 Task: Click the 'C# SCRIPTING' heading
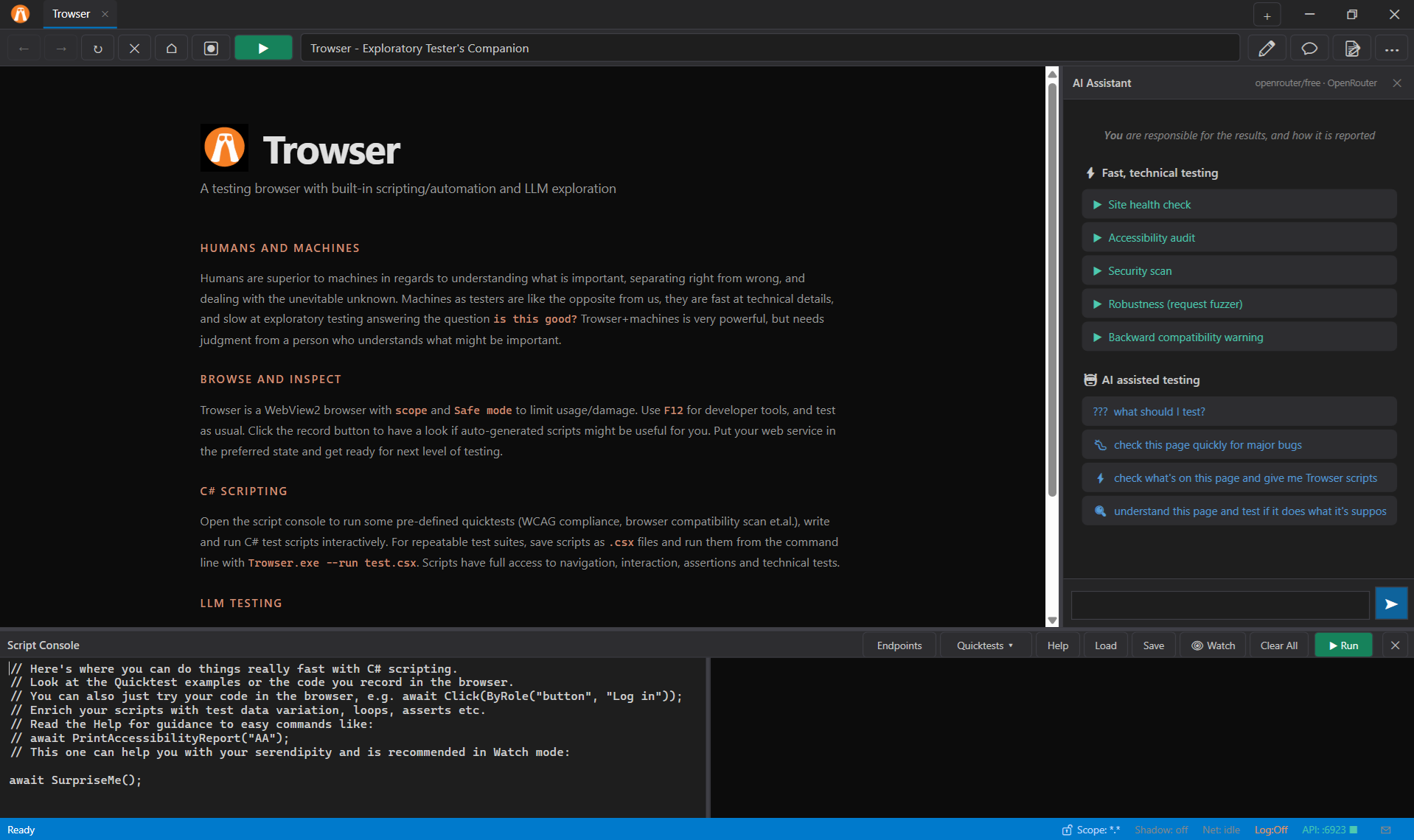tap(243, 491)
